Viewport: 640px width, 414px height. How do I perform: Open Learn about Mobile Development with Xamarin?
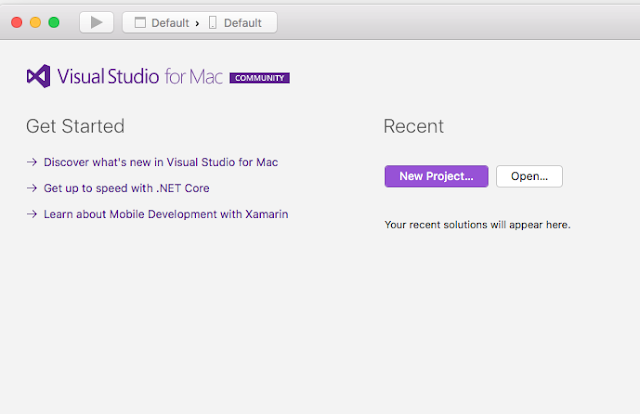166,214
